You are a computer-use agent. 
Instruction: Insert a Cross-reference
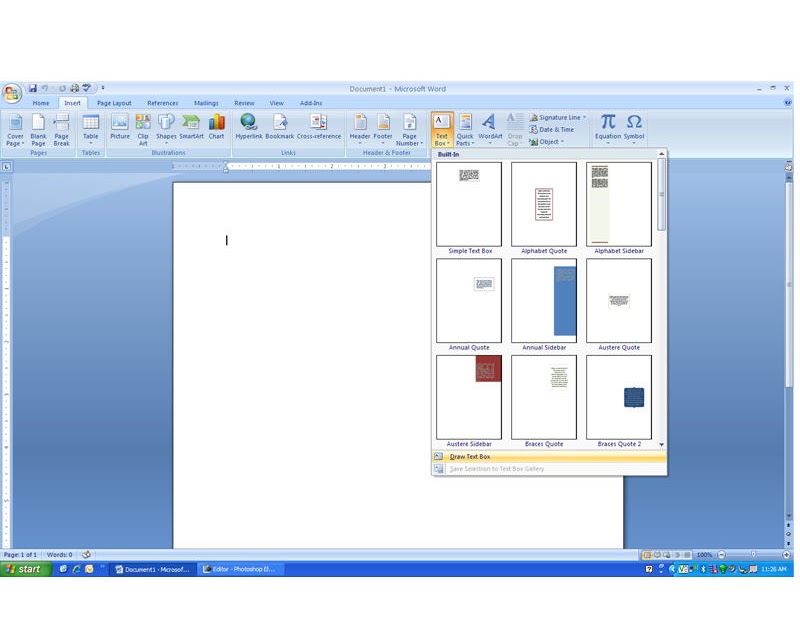click(319, 125)
